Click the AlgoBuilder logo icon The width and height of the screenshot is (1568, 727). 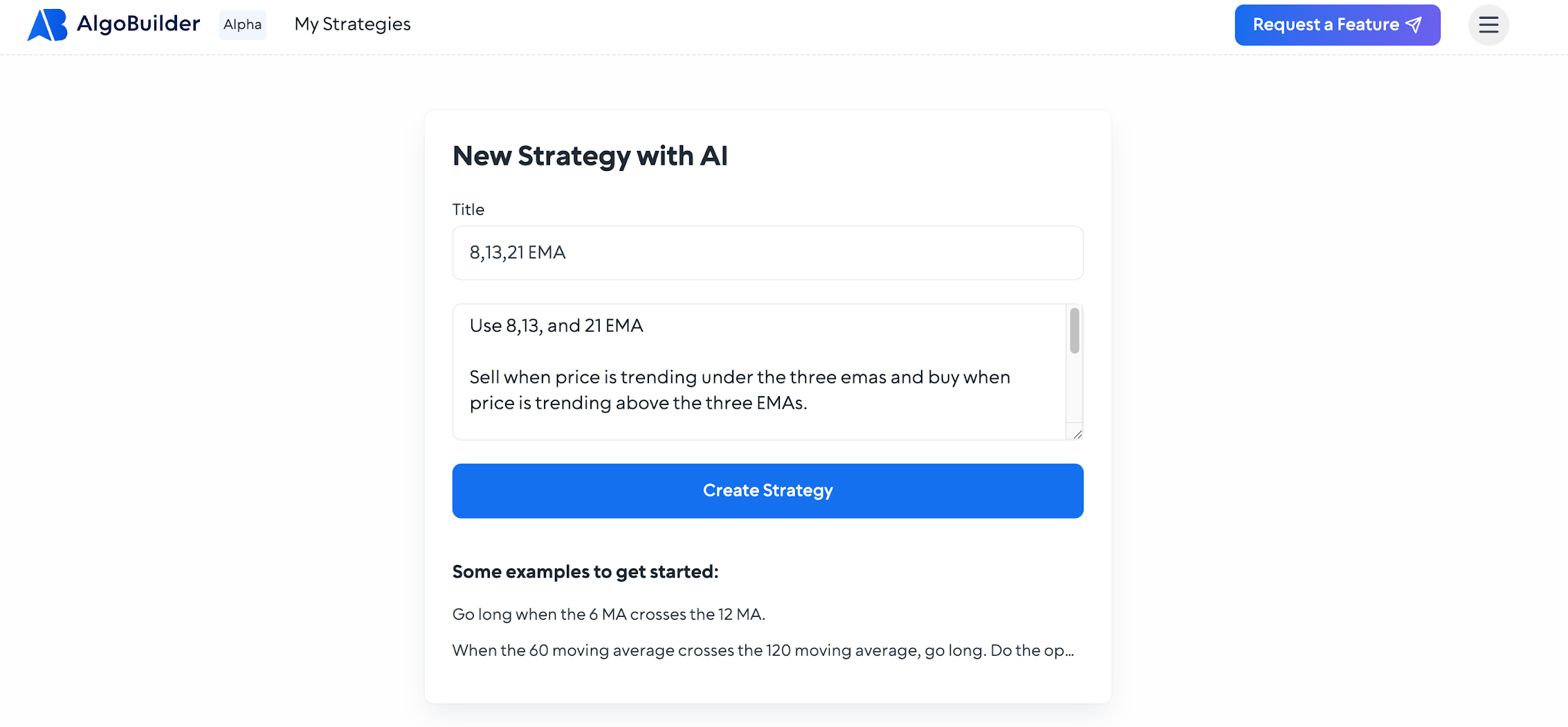[47, 25]
